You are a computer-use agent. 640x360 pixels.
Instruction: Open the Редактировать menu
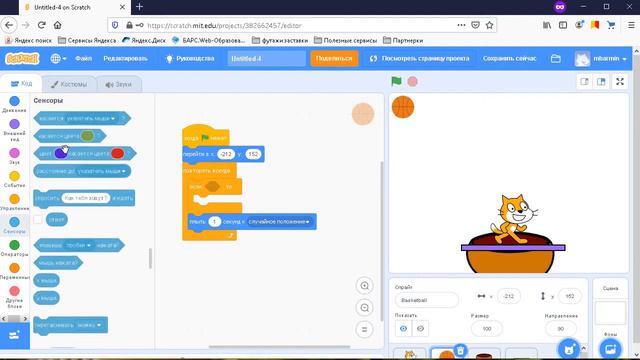click(x=125, y=58)
